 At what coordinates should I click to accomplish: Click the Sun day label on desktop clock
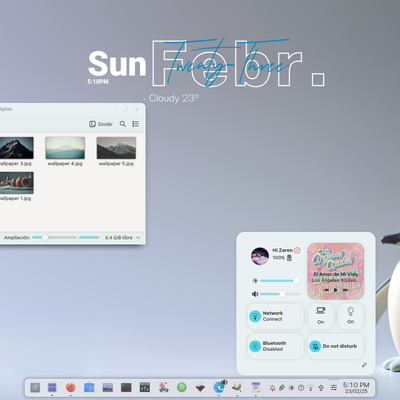pos(117,63)
